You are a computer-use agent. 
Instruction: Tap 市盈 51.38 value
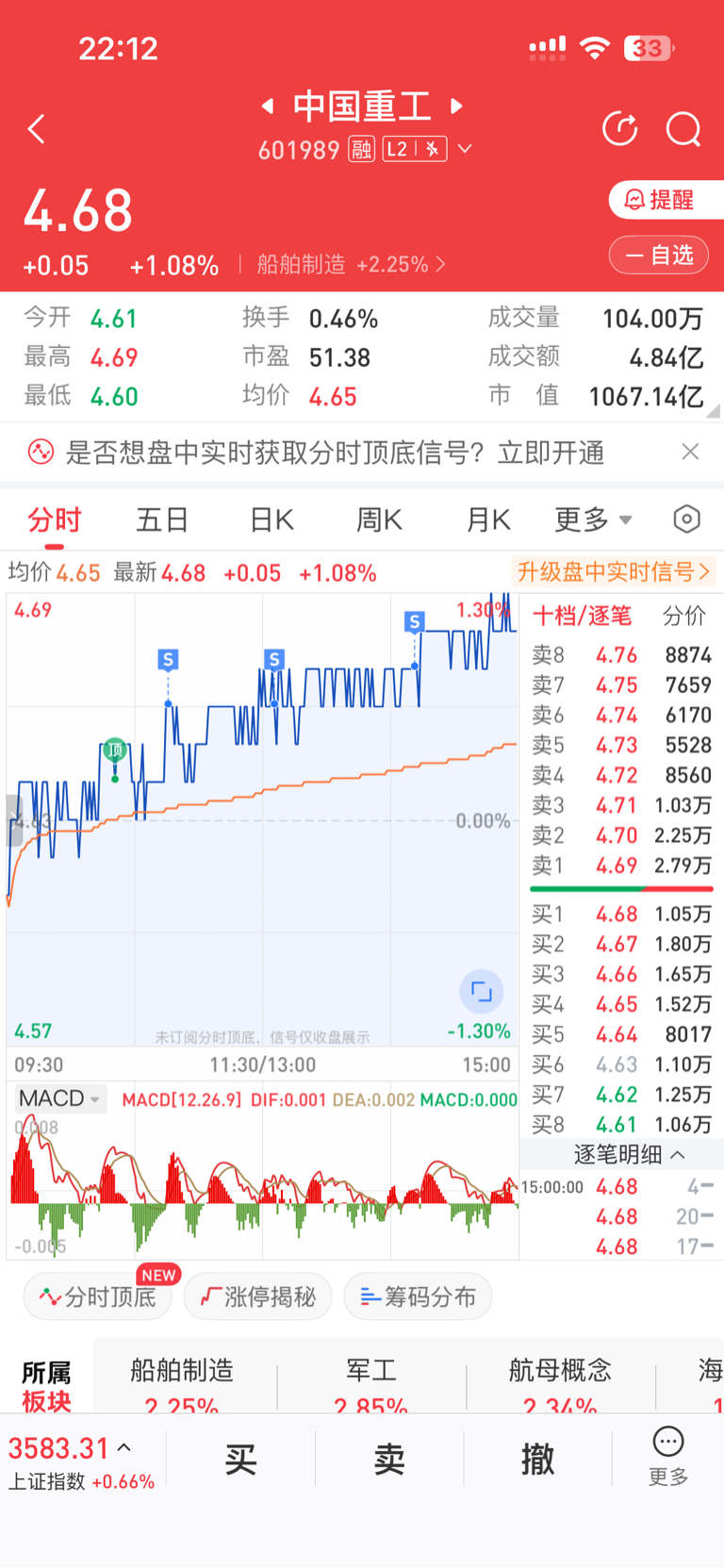coord(339,358)
